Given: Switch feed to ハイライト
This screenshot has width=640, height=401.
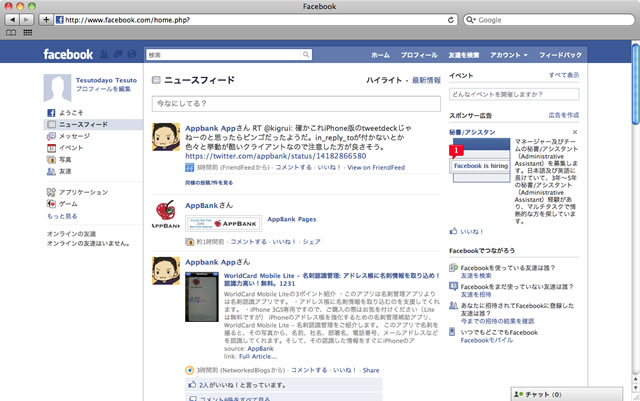Looking at the screenshot, I should [384, 80].
